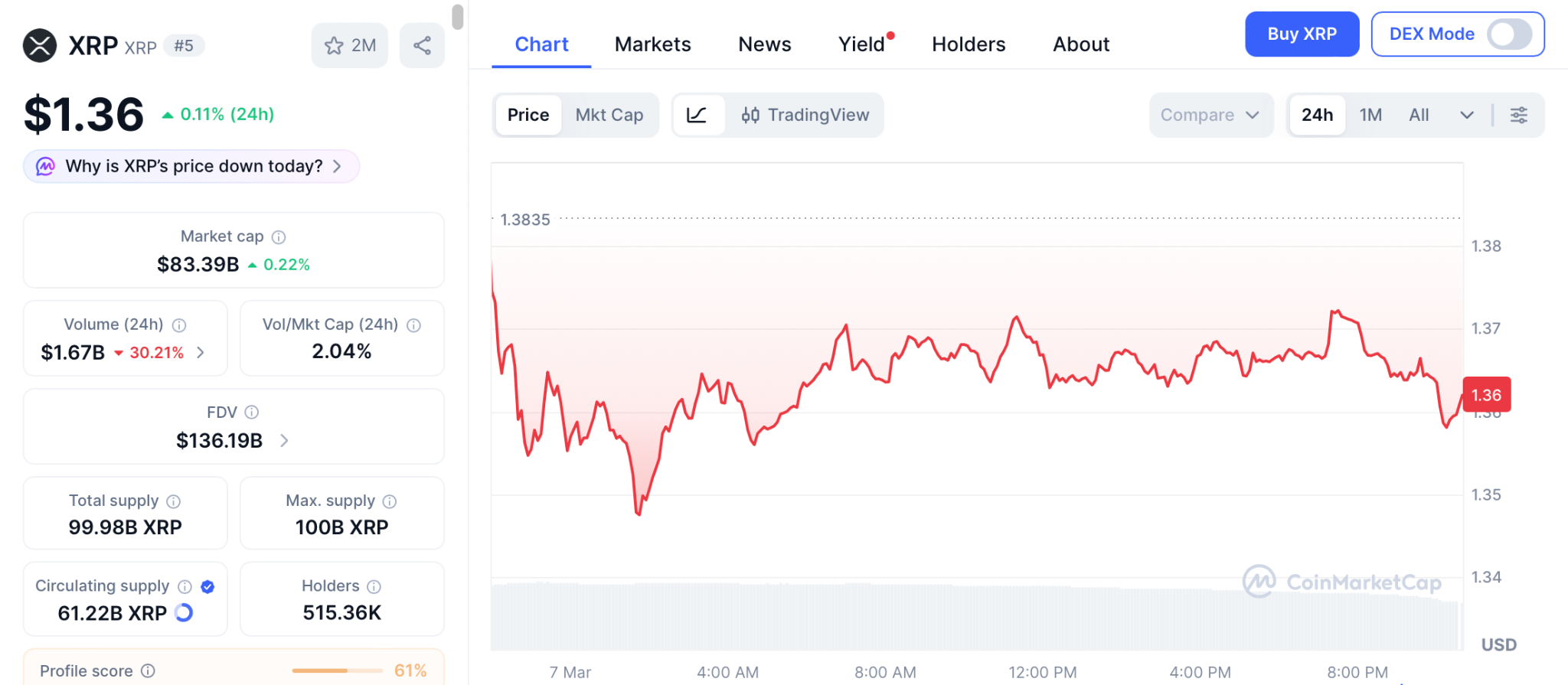The height and width of the screenshot is (685, 1568).
Task: Expand FDV details chevron
Action: point(284,441)
